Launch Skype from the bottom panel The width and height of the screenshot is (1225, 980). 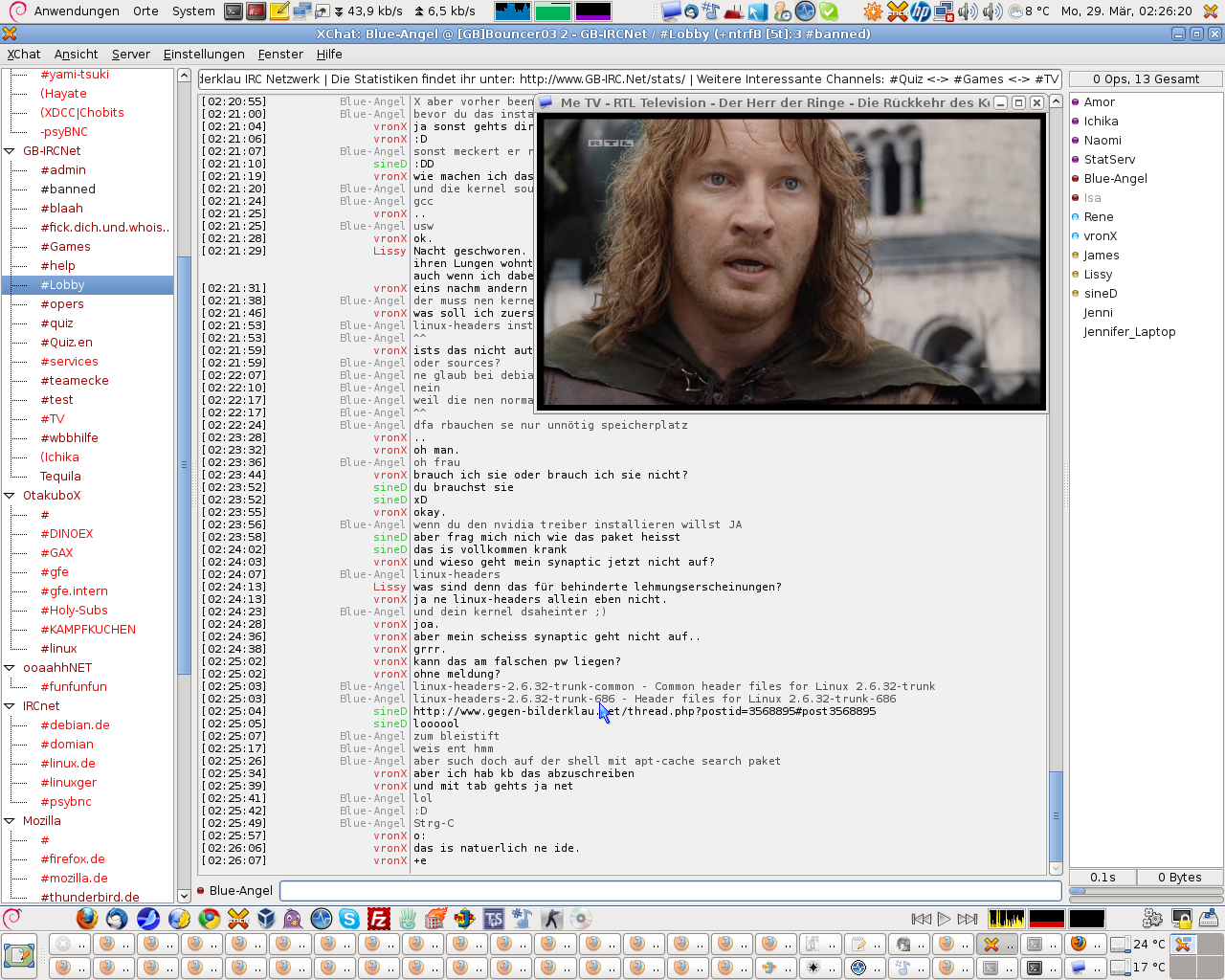pos(349,919)
